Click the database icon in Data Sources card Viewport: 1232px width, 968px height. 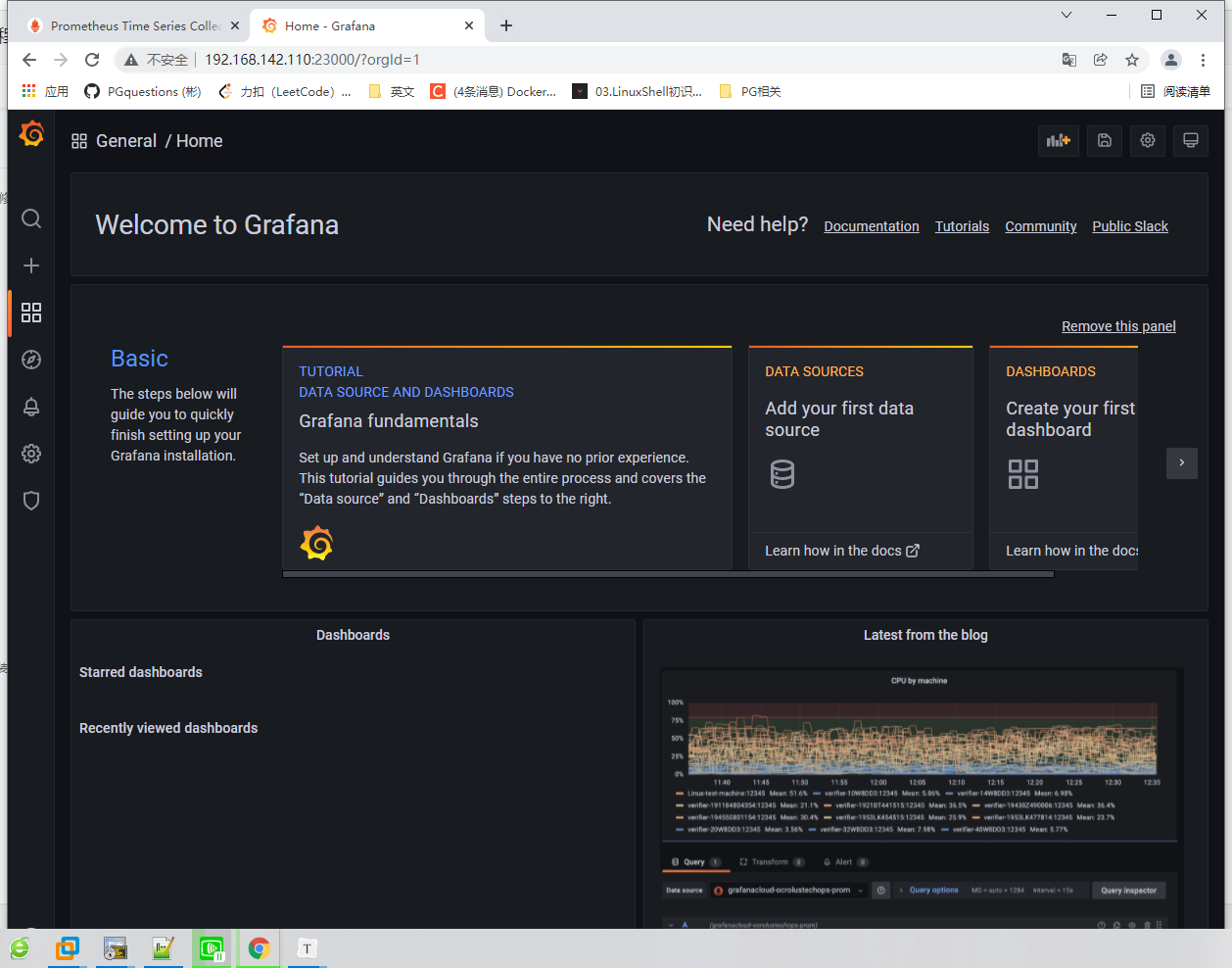pos(782,474)
